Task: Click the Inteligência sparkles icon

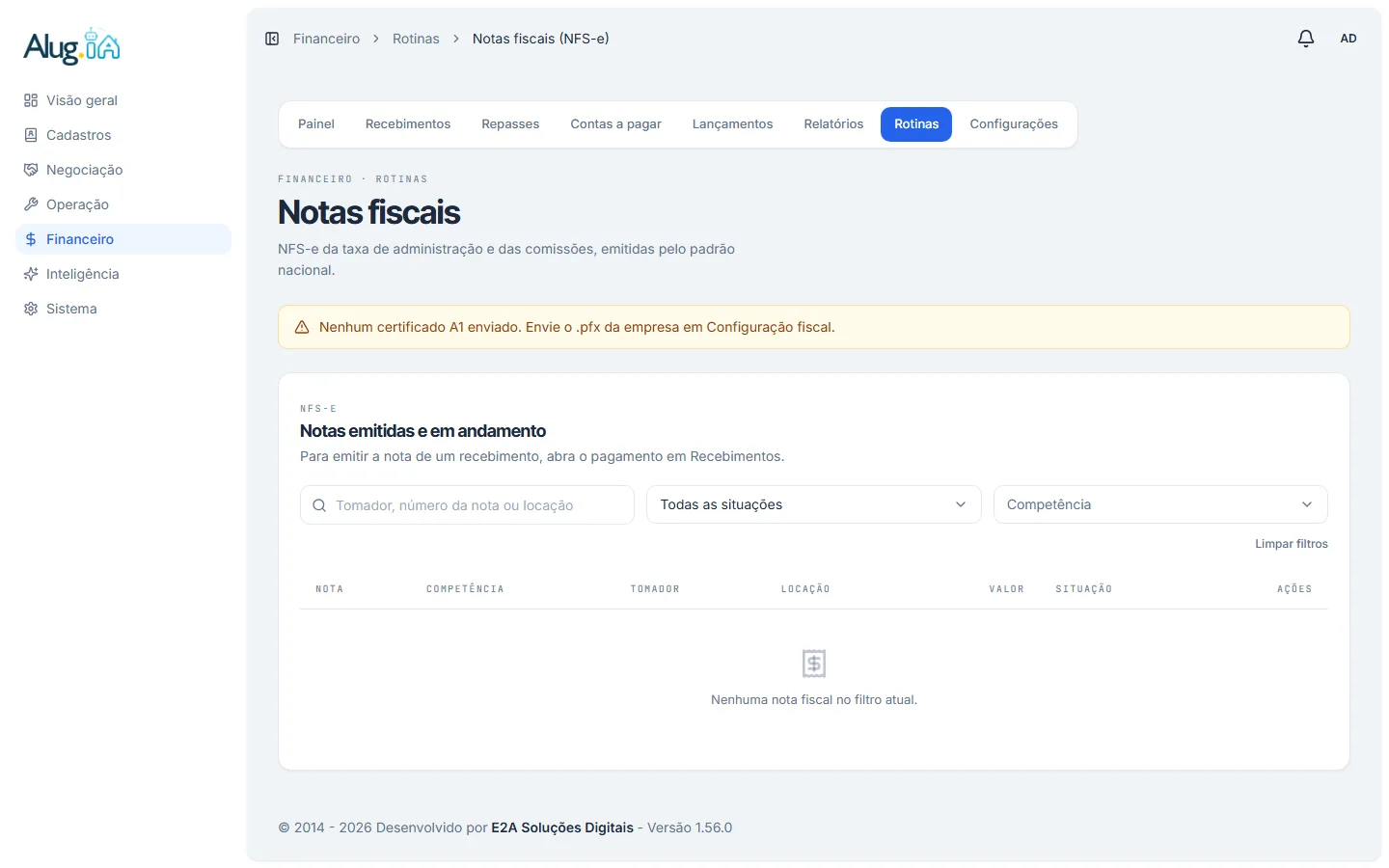Action: (31, 274)
